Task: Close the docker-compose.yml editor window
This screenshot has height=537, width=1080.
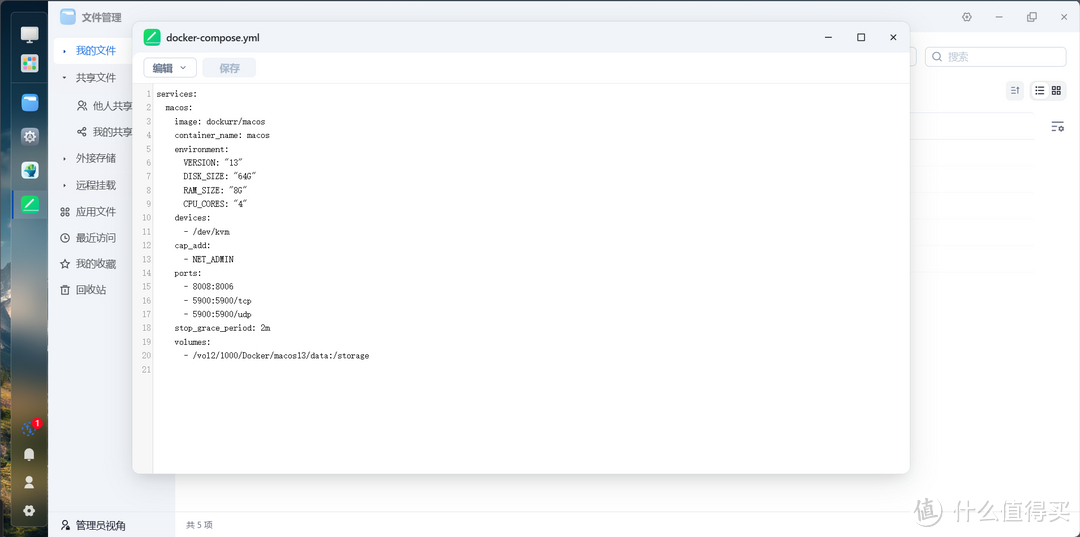Action: (x=893, y=38)
